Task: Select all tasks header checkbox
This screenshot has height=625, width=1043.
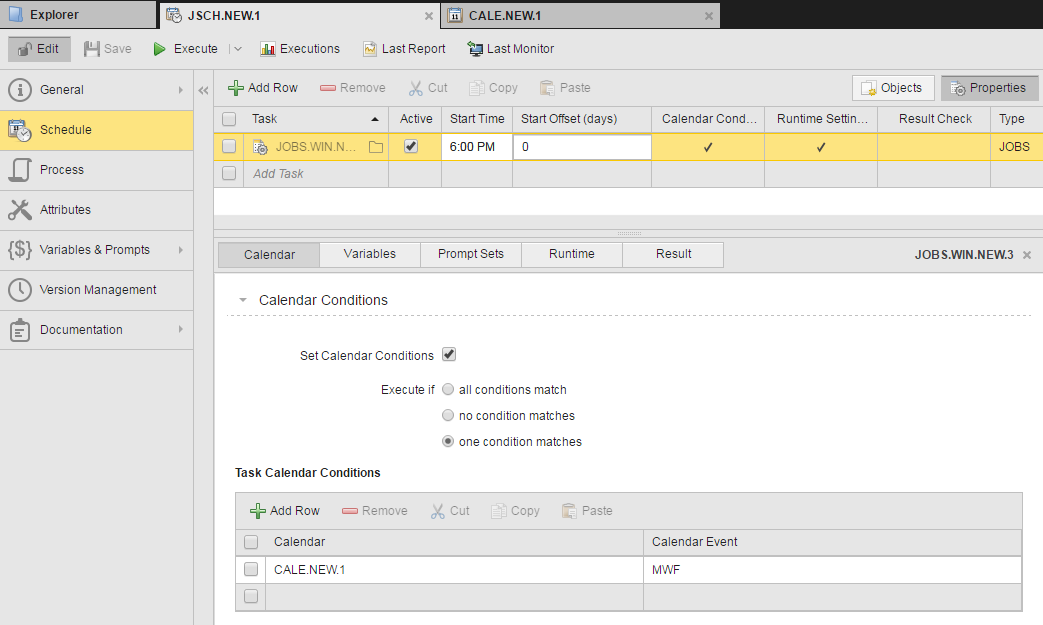Action: click(229, 119)
